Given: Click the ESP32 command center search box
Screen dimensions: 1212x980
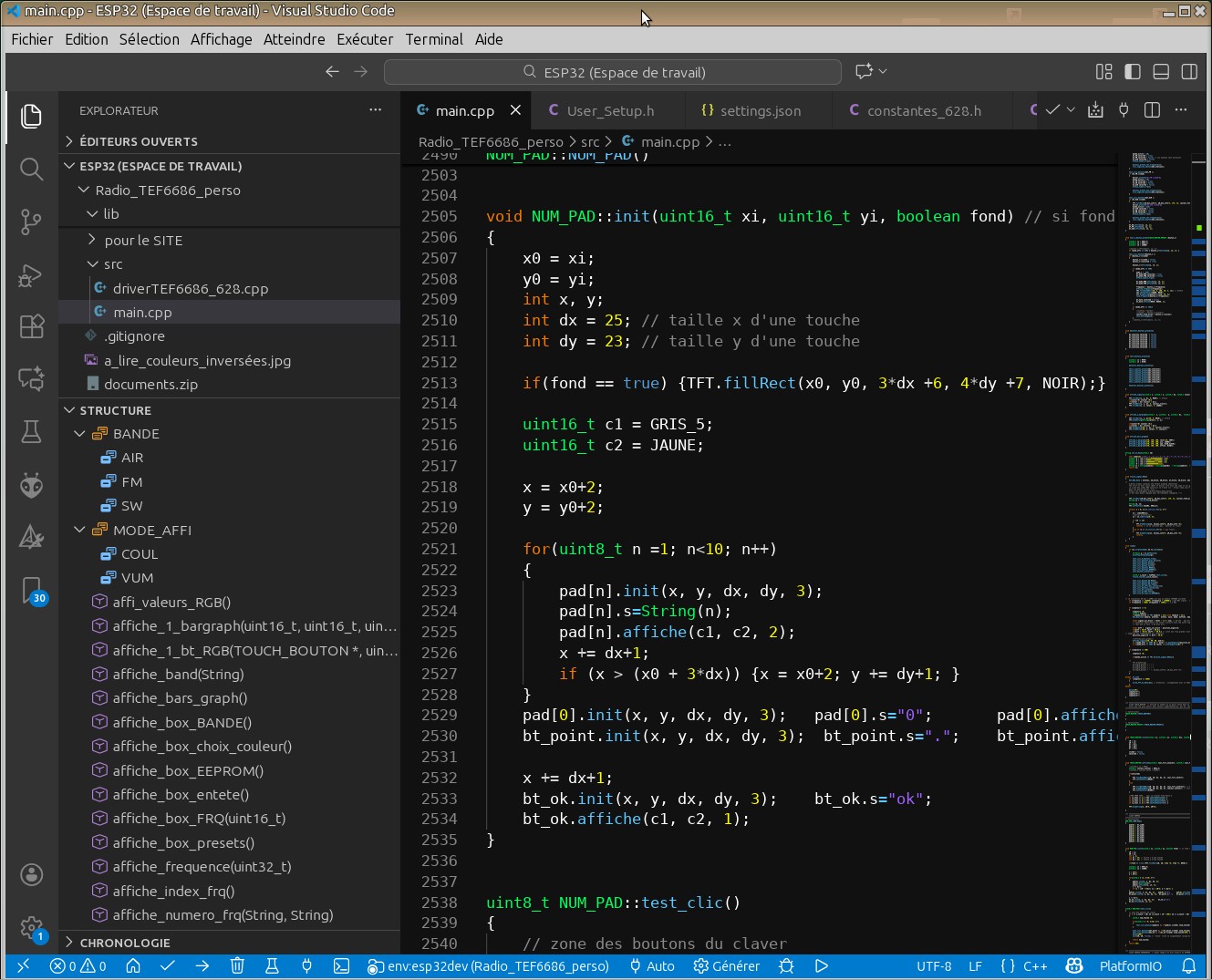Looking at the screenshot, I should pos(613,72).
